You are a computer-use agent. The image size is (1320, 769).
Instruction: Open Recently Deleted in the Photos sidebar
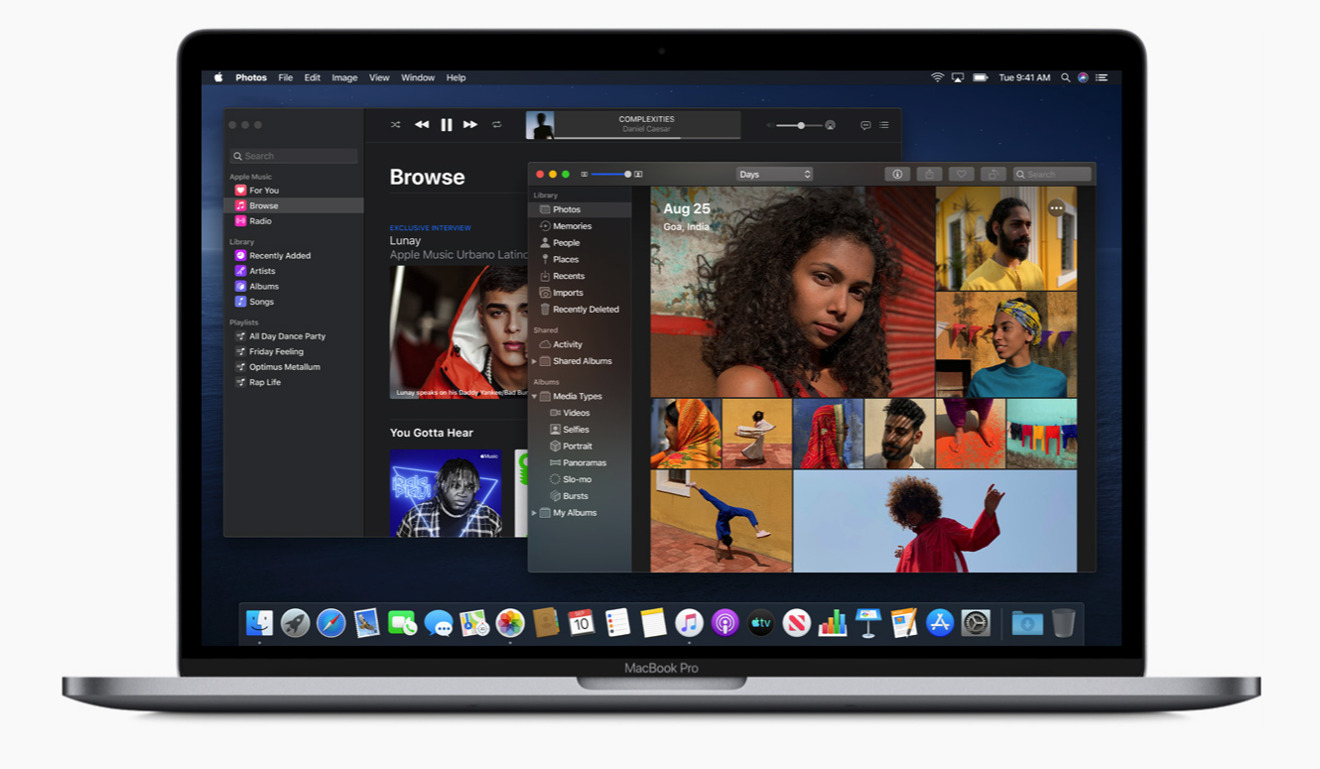(580, 309)
